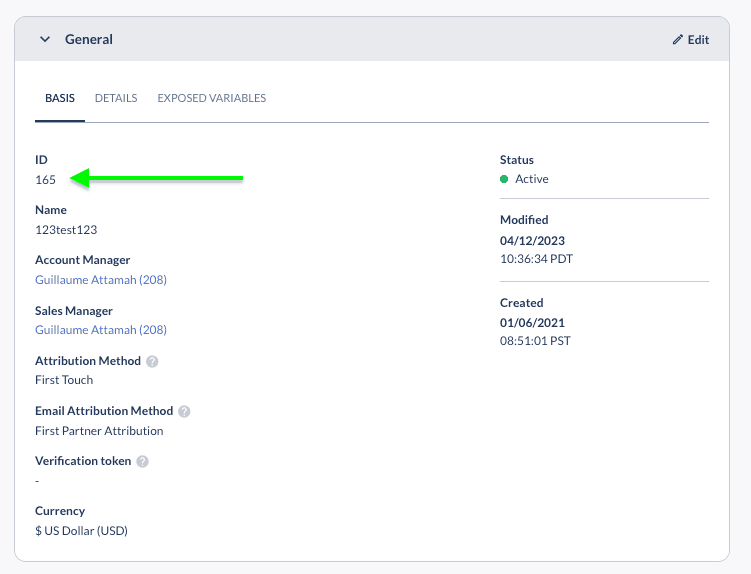Open the EXPOSED VARIABLES tab
Screen dimensions: 751x574
tap(212, 98)
